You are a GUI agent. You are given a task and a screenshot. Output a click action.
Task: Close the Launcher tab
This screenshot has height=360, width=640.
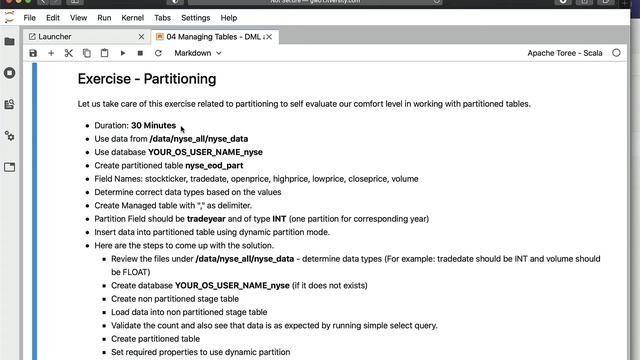tap(141, 37)
